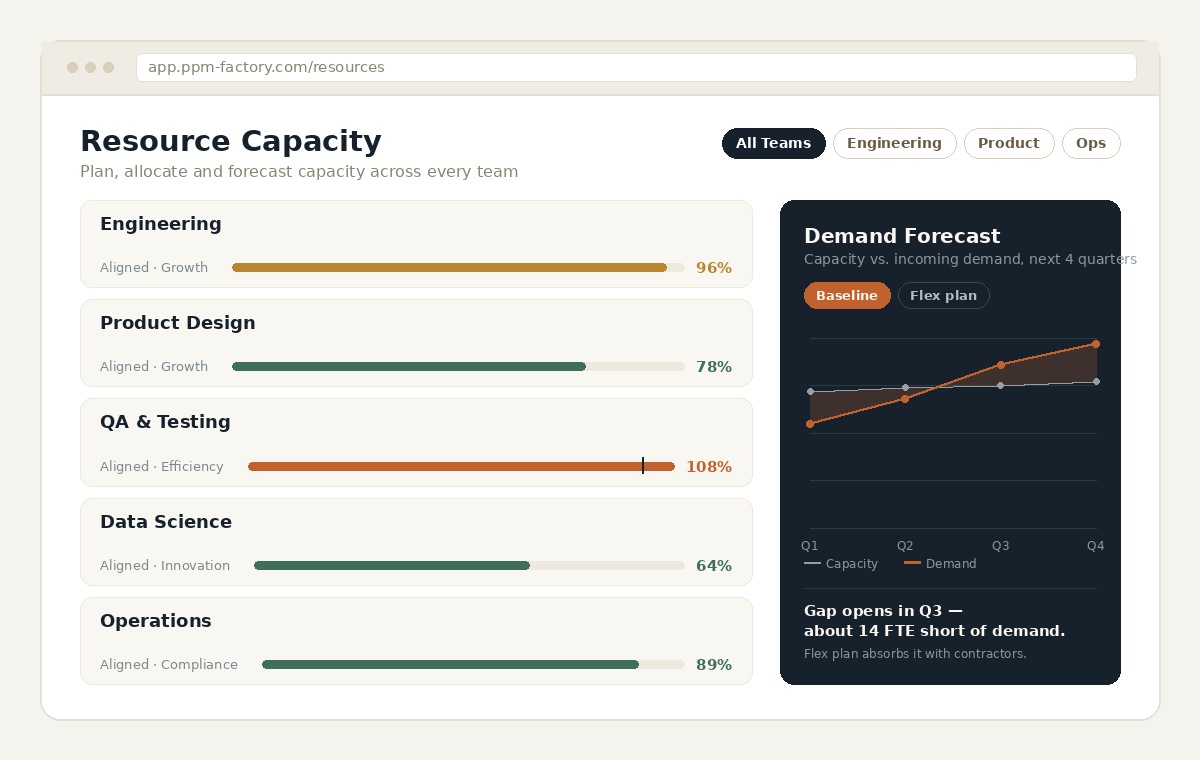Click the QA & Testing utilization progress bar
Viewport: 1200px width, 760px height.
pos(461,466)
